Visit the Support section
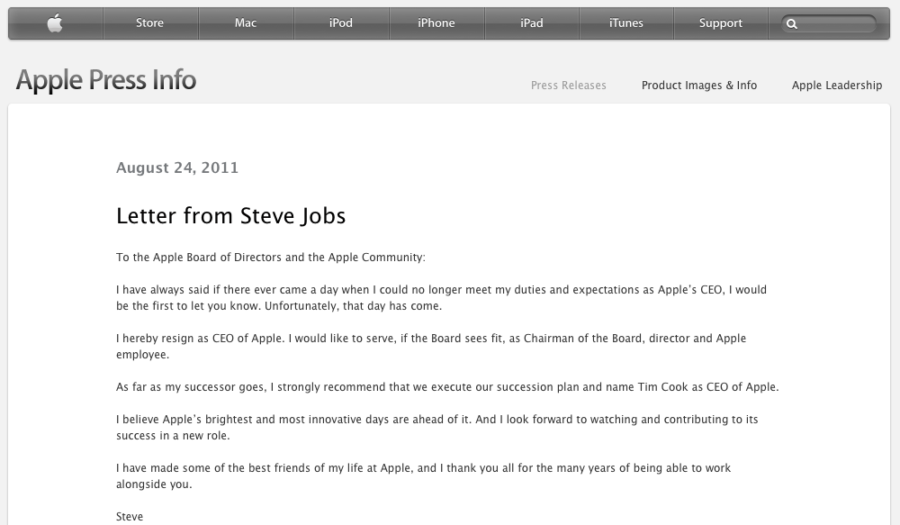 (720, 23)
